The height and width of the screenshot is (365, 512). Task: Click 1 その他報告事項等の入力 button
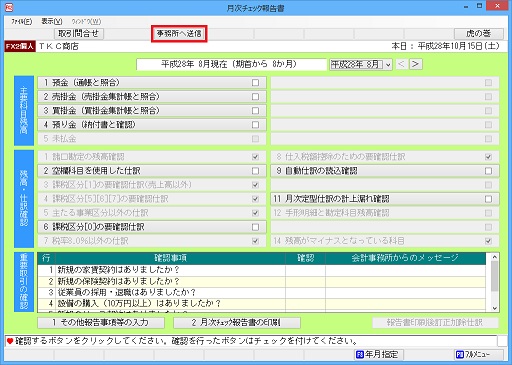point(101,322)
